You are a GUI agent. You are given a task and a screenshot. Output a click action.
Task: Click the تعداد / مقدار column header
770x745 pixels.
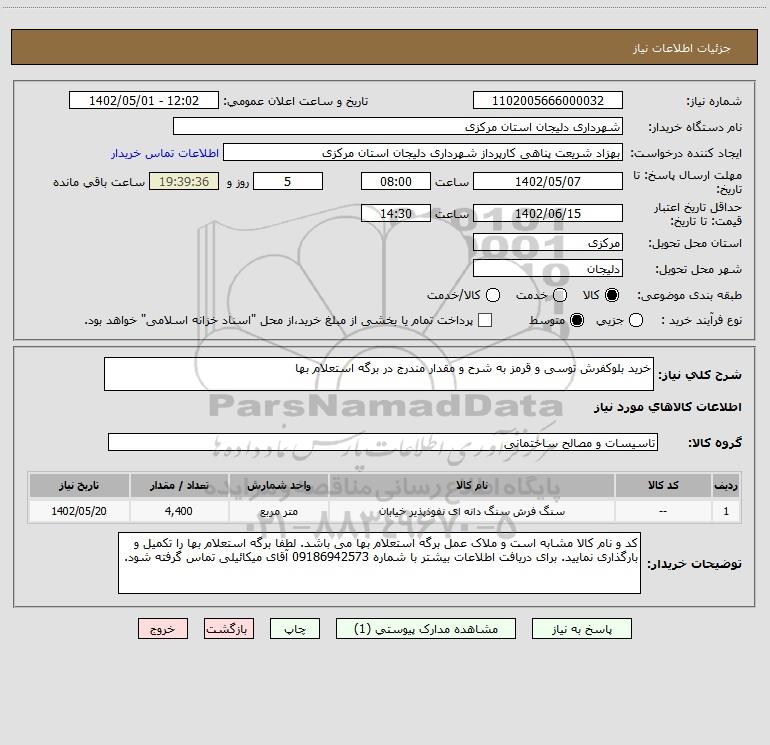(179, 485)
